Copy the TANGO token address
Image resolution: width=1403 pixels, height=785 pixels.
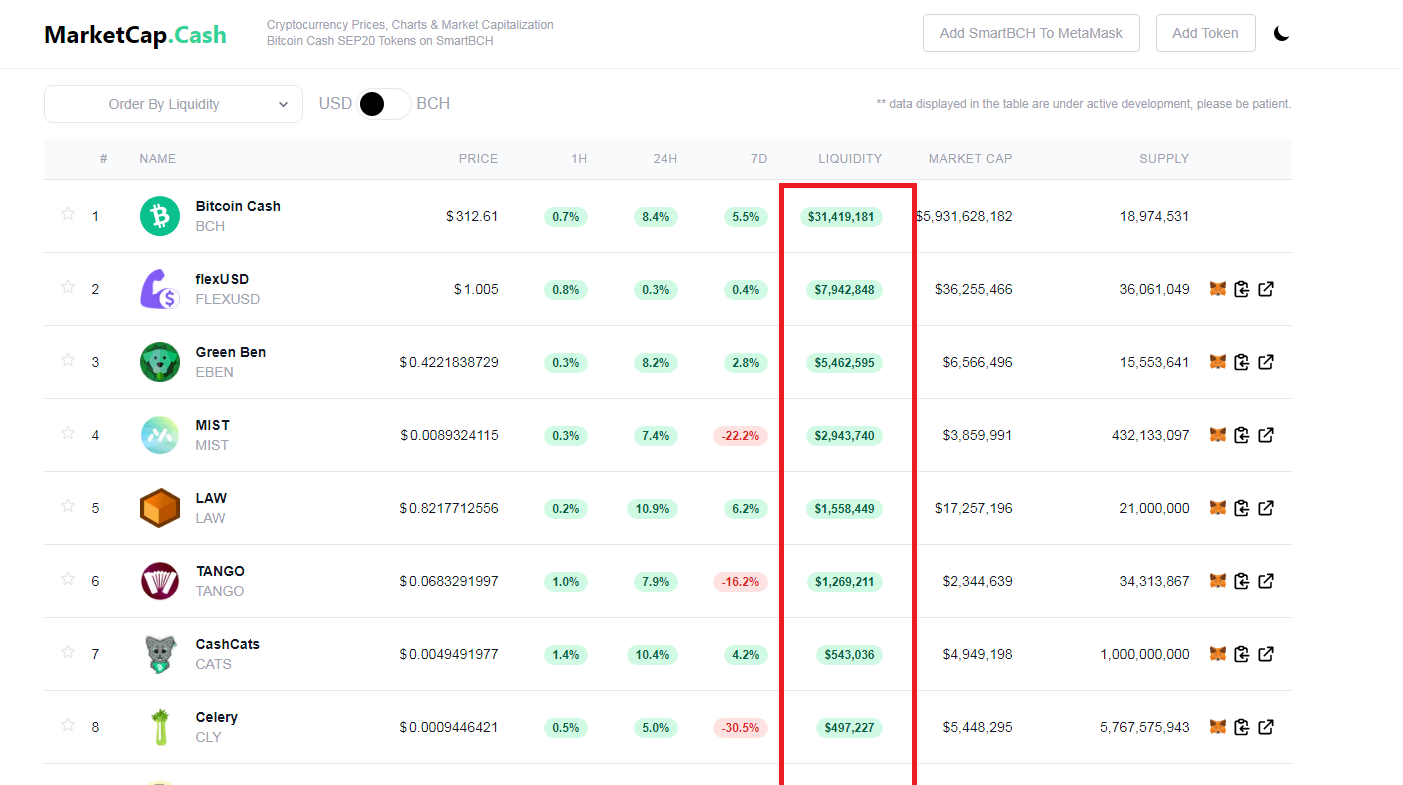click(x=1241, y=581)
